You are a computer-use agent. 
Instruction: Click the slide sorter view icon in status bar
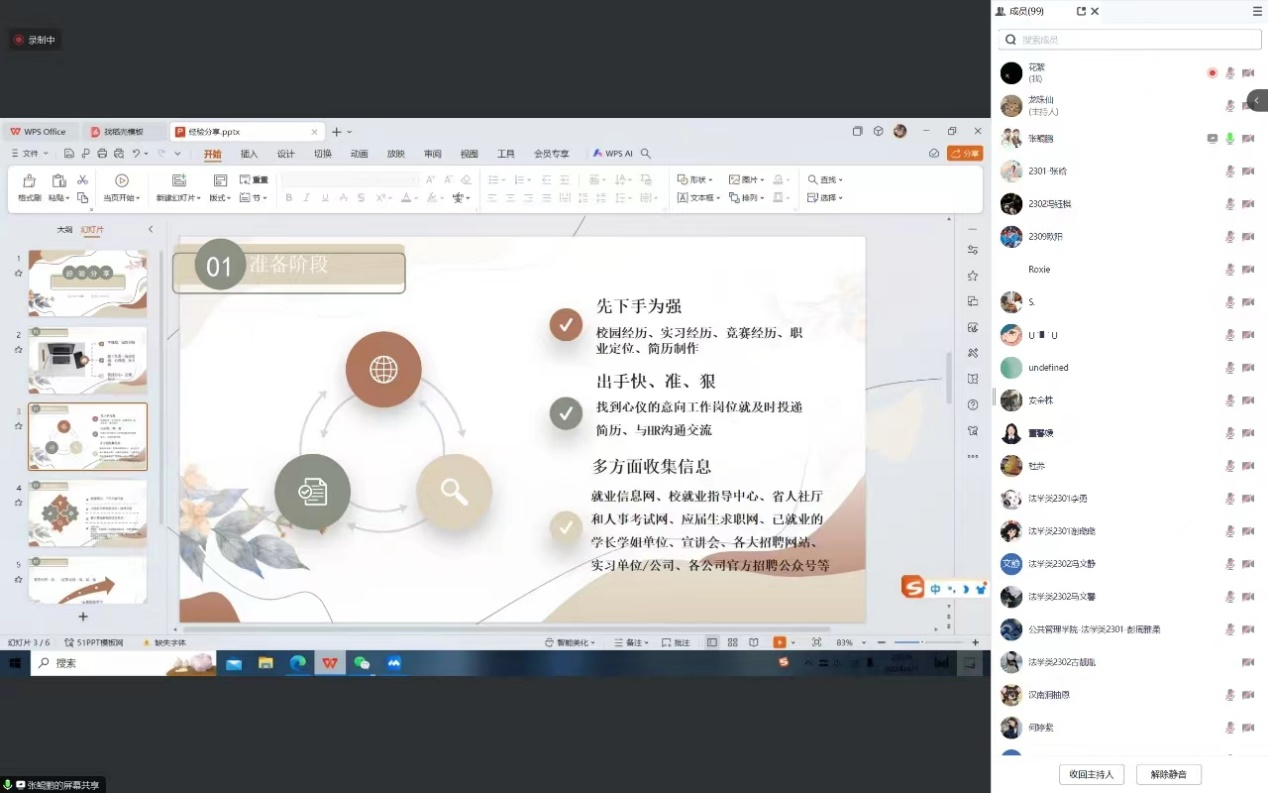tap(733, 642)
